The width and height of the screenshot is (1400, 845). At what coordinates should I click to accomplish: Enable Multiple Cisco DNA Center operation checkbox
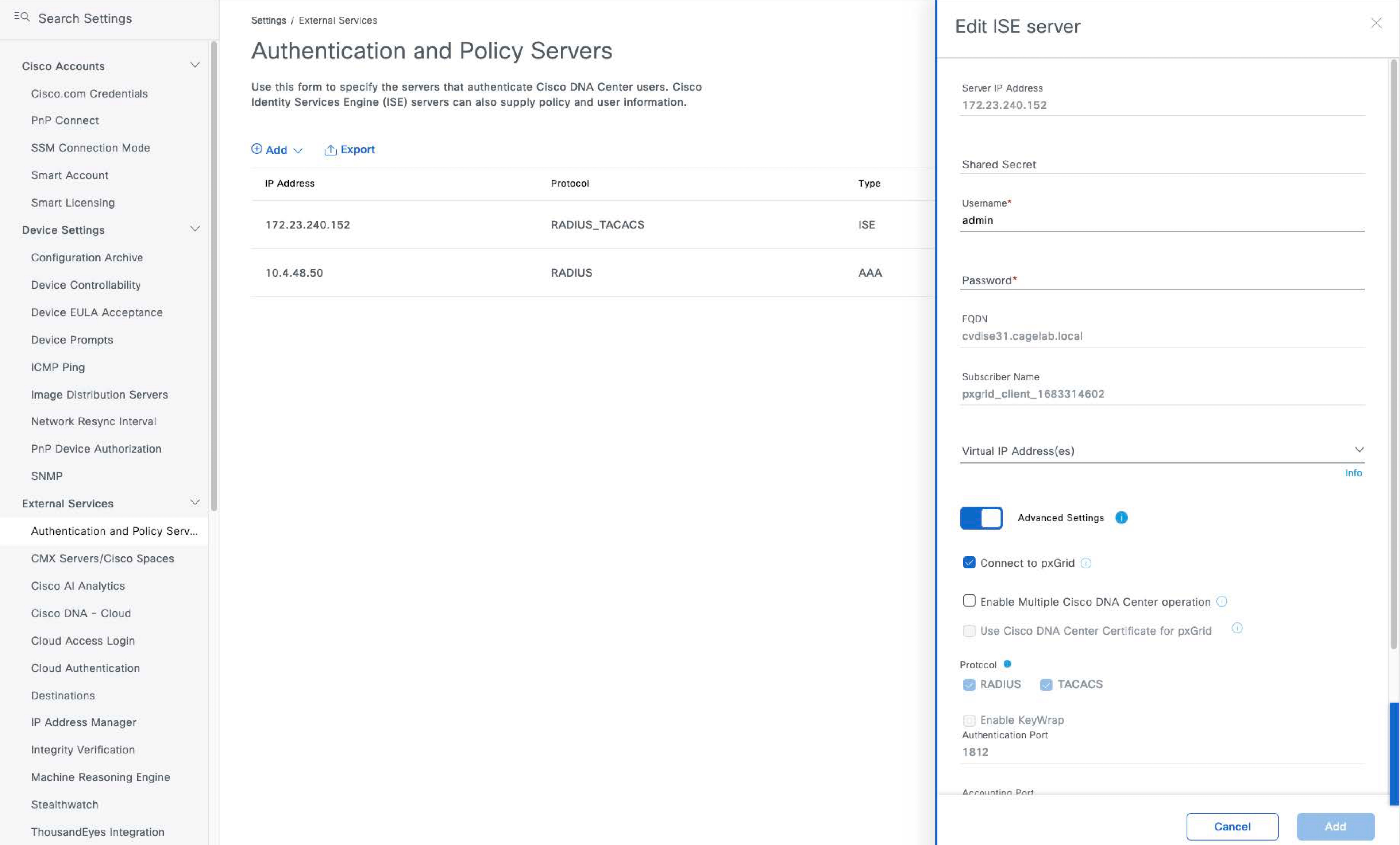point(969,601)
